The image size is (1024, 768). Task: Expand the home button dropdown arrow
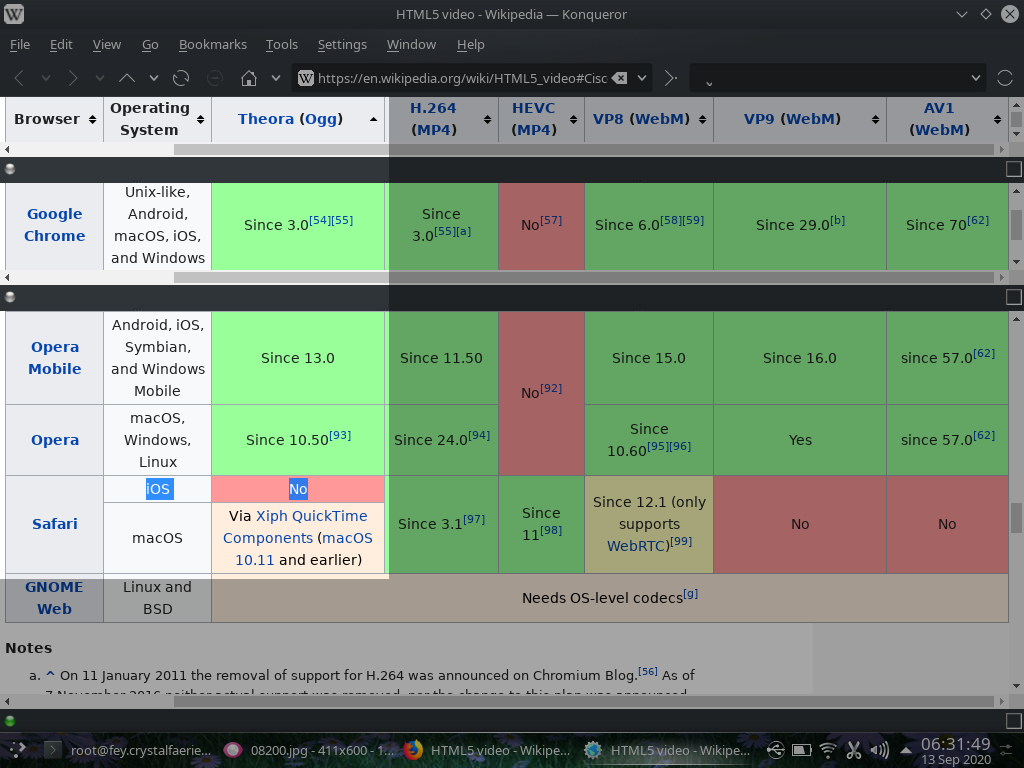tap(275, 78)
